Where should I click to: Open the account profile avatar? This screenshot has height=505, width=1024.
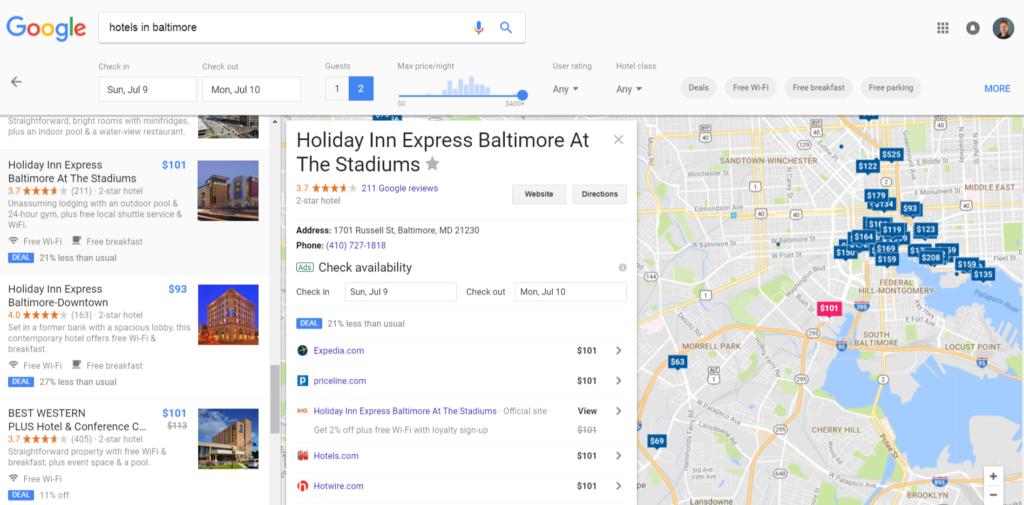[1003, 28]
